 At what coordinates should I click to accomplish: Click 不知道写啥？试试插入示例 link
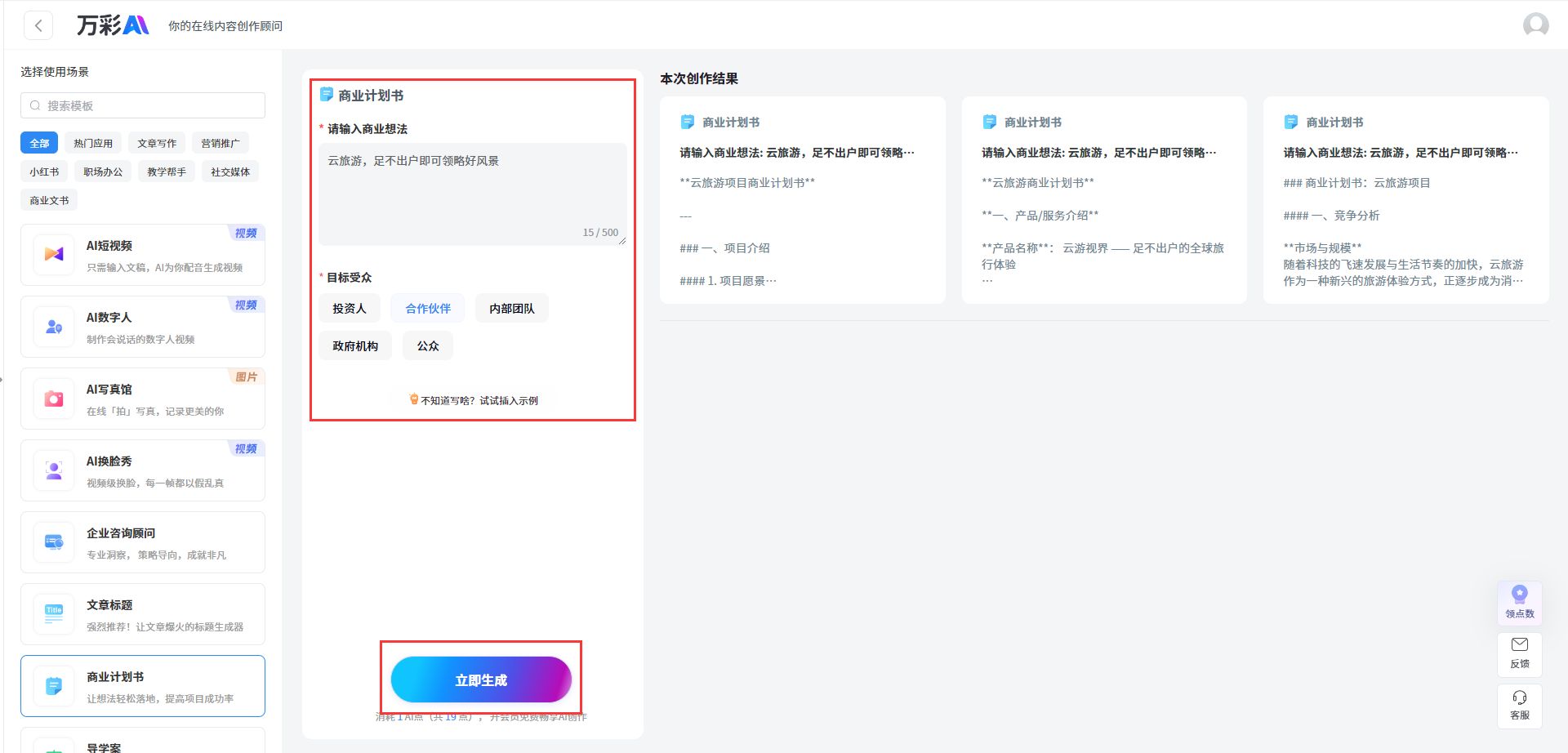pos(474,400)
